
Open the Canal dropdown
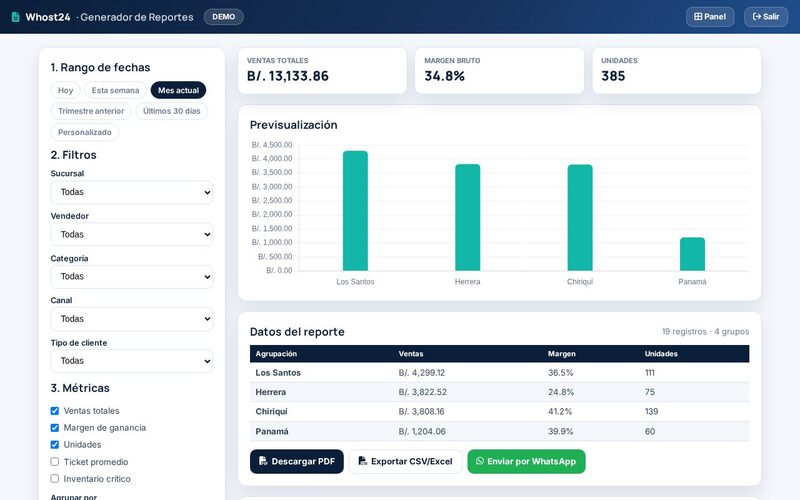coord(132,319)
